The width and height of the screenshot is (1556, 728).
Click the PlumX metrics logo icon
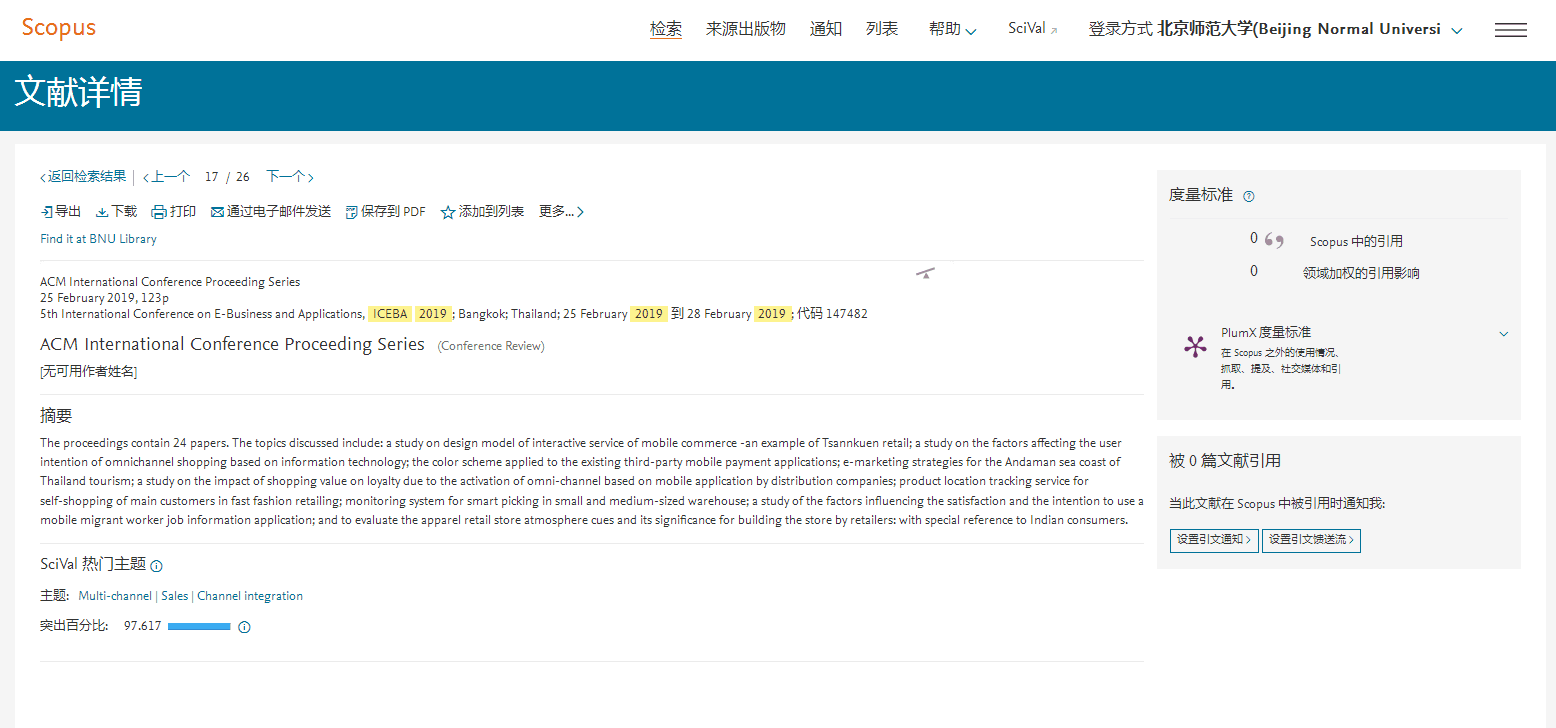pyautogui.click(x=1195, y=347)
